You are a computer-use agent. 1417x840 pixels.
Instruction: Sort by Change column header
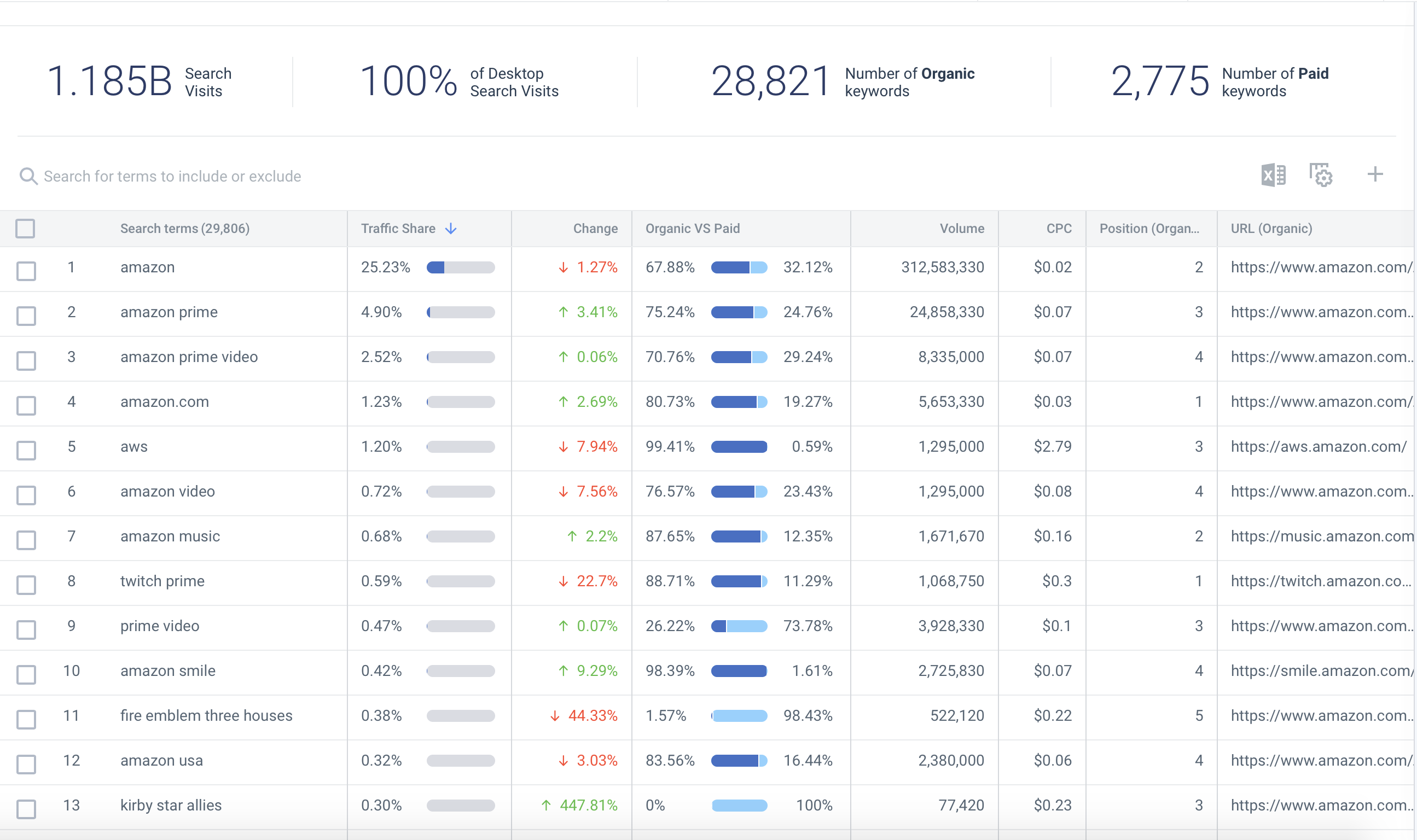click(x=595, y=229)
